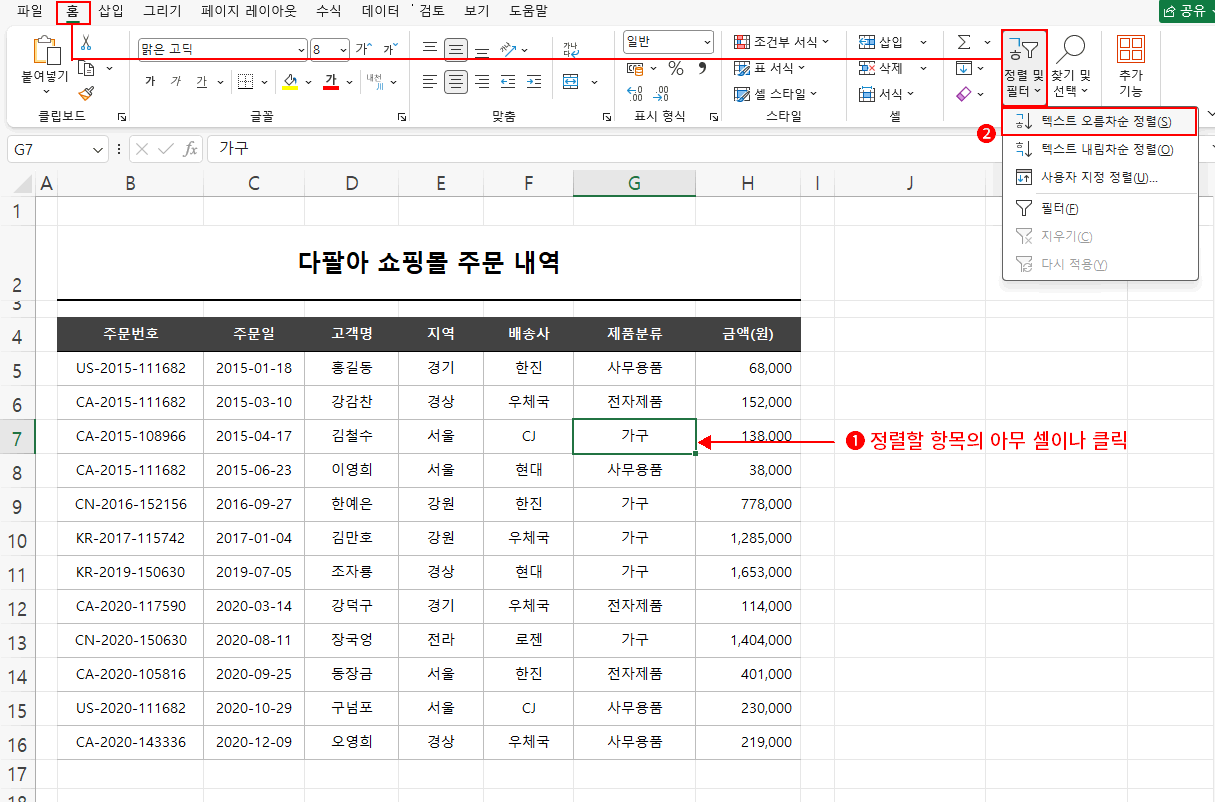This screenshot has width=1215, height=802.
Task: Open the border style dropdown arrow
Action: 265,82
